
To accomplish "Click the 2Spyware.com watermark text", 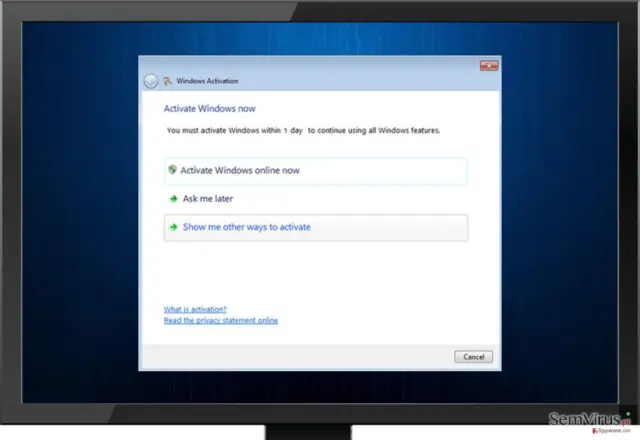I will pyautogui.click(x=611, y=431).
